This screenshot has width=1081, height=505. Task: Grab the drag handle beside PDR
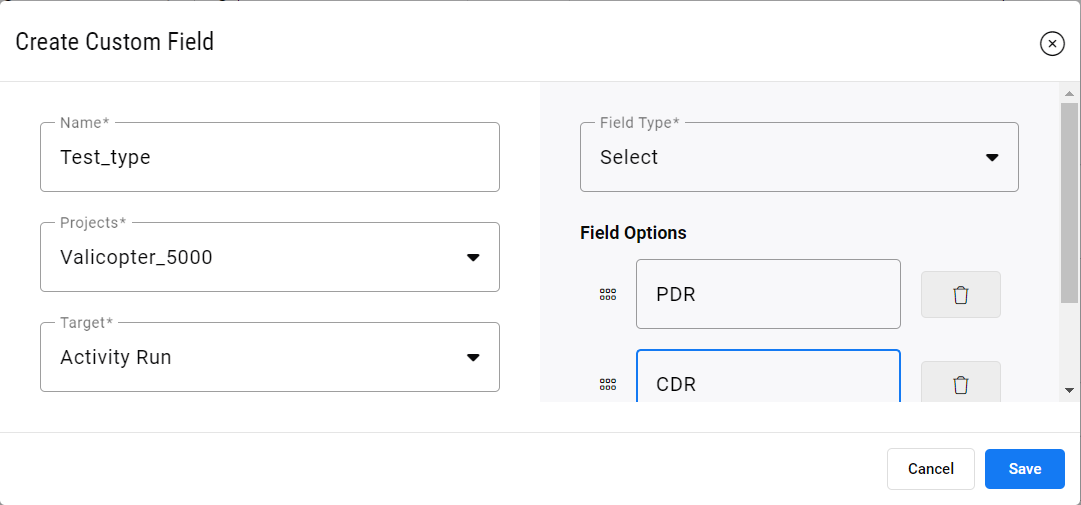[x=607, y=295]
